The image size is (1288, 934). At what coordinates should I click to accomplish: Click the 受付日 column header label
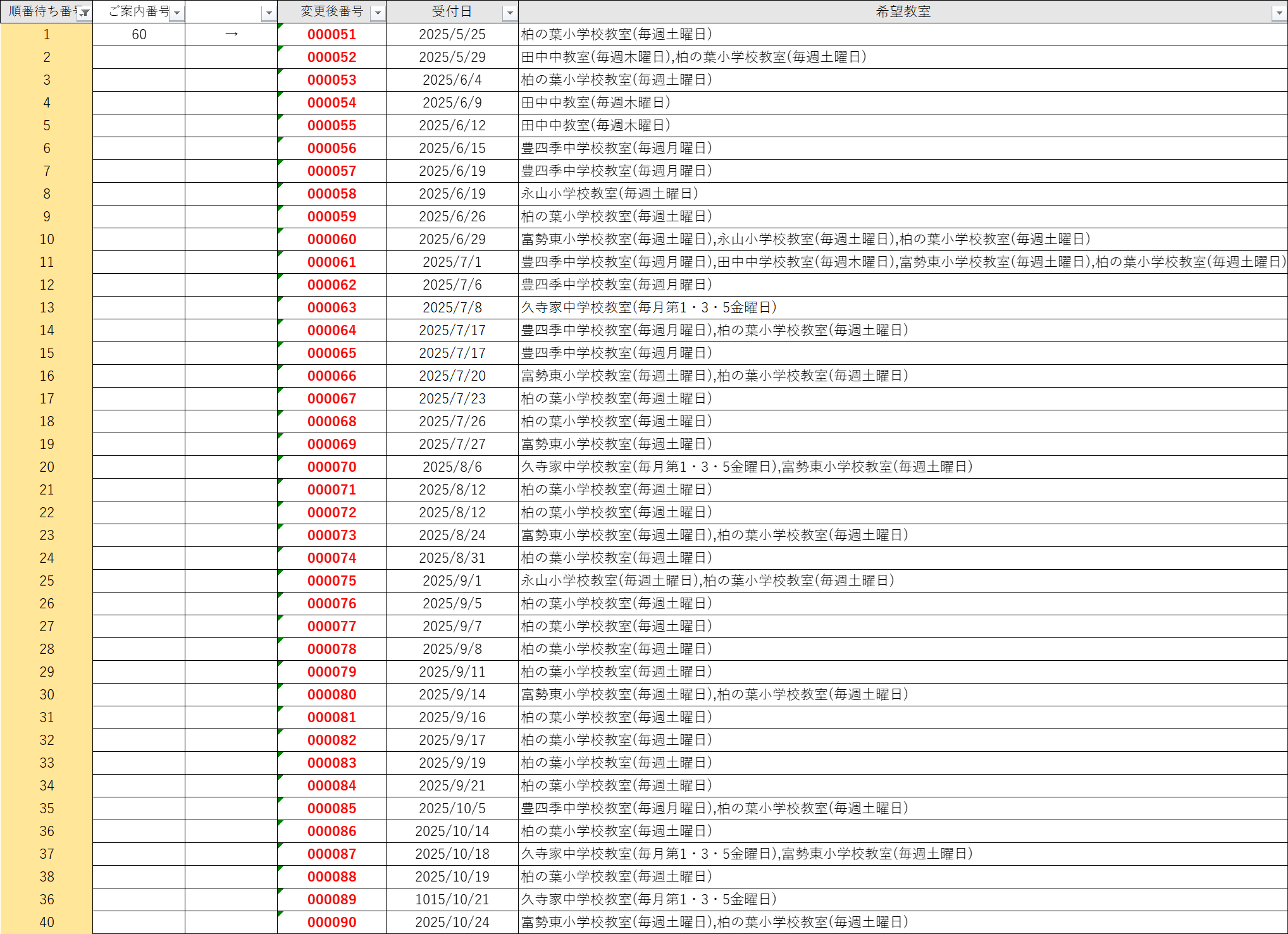(x=451, y=11)
